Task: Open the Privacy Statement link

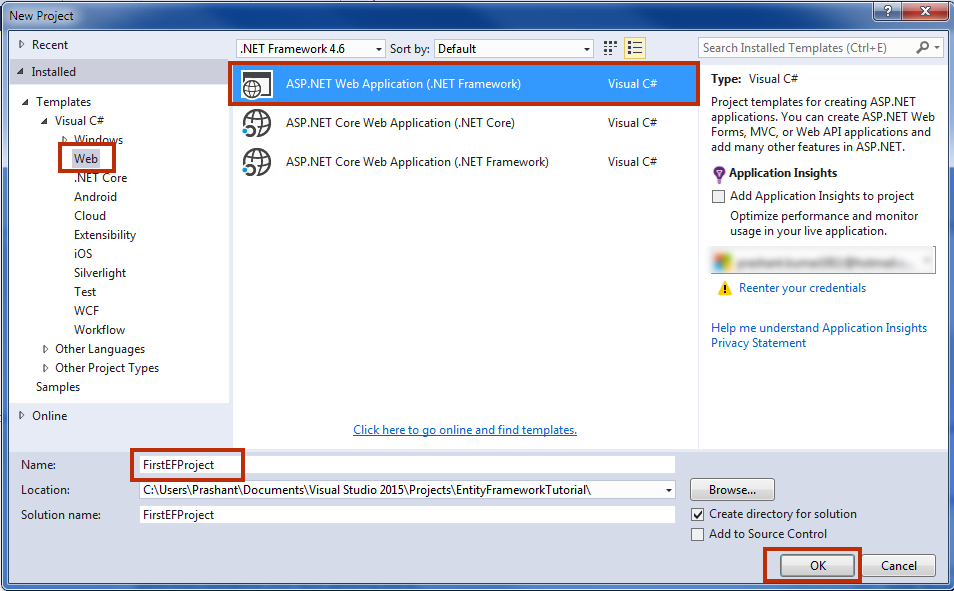Action: (759, 343)
